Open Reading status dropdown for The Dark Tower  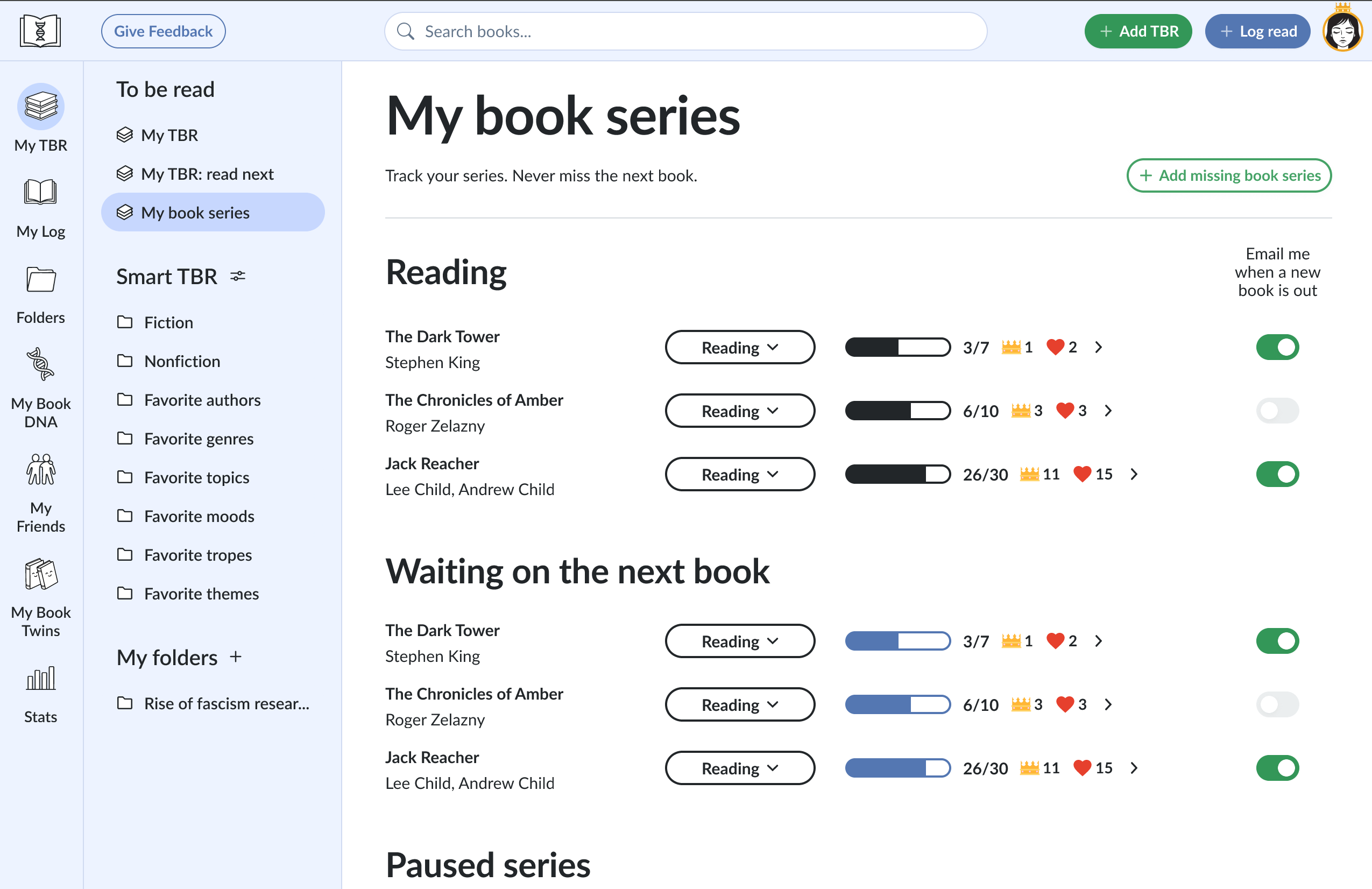click(x=740, y=347)
